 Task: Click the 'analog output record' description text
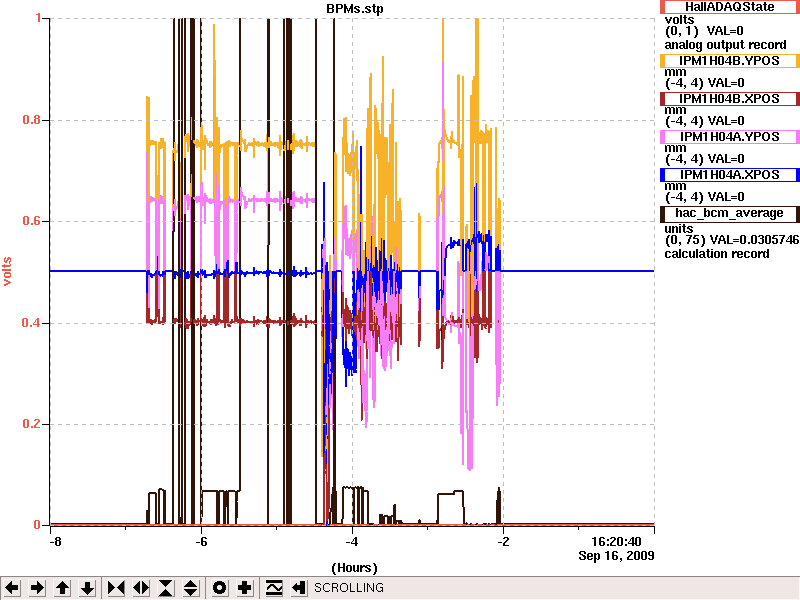coord(726,45)
